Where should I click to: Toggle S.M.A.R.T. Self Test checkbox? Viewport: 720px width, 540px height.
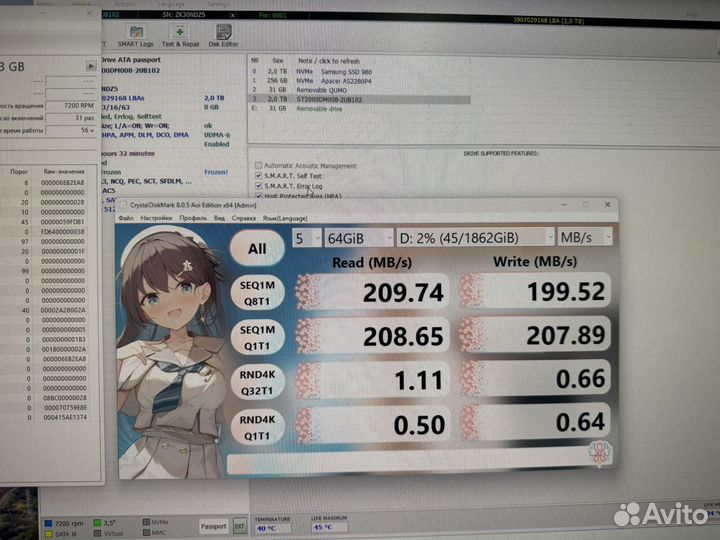[259, 176]
